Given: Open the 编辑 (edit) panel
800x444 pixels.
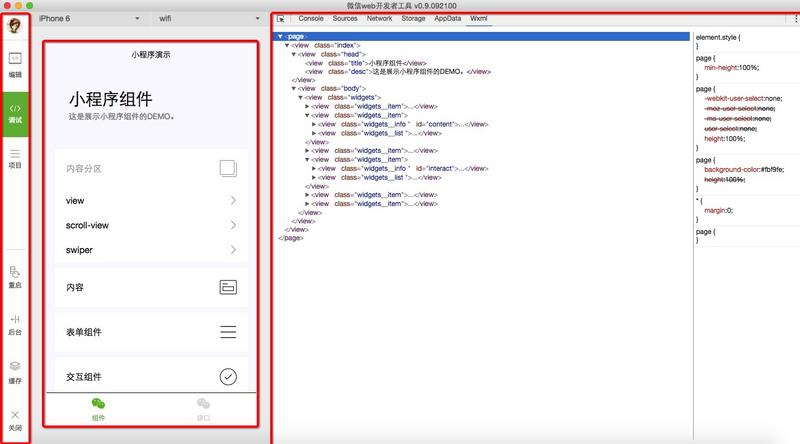Looking at the screenshot, I should tap(15, 65).
